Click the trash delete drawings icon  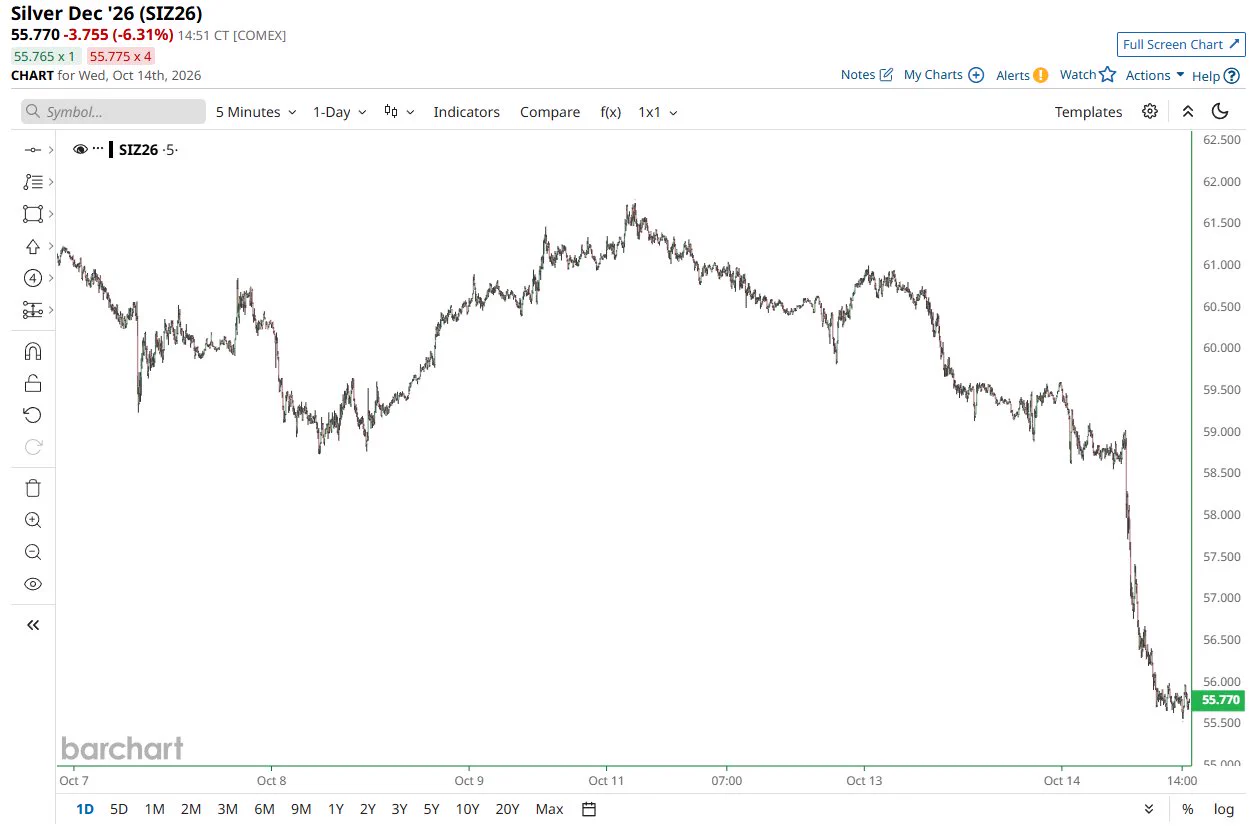[33, 488]
